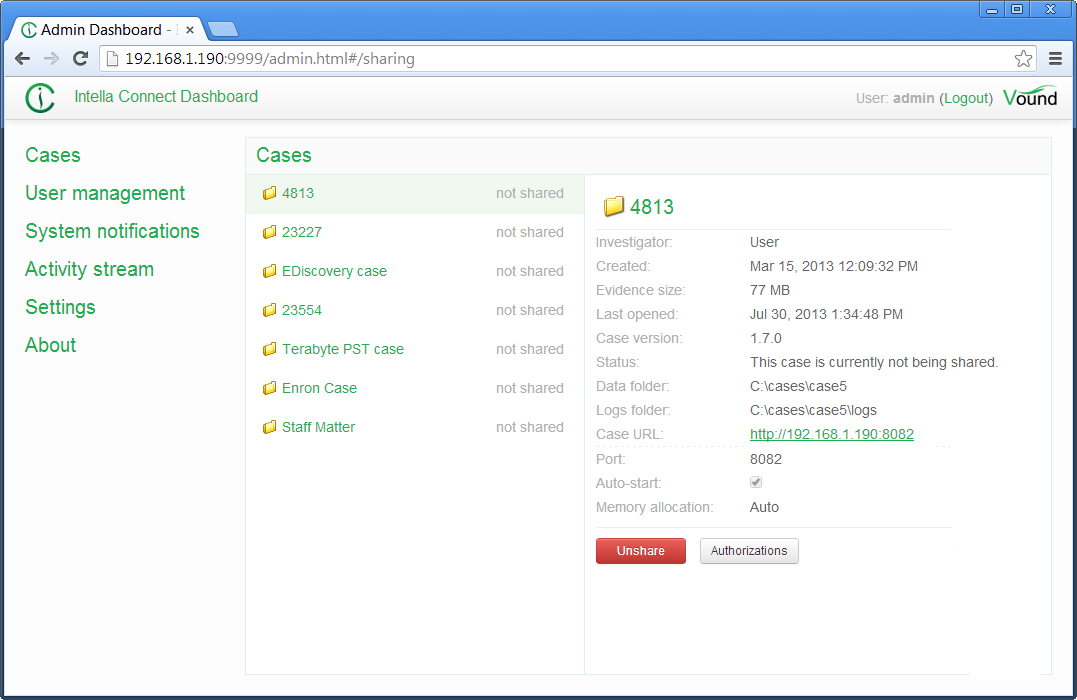Select the EDiscovery case entry
Image resolution: width=1077 pixels, height=700 pixels.
tap(334, 271)
